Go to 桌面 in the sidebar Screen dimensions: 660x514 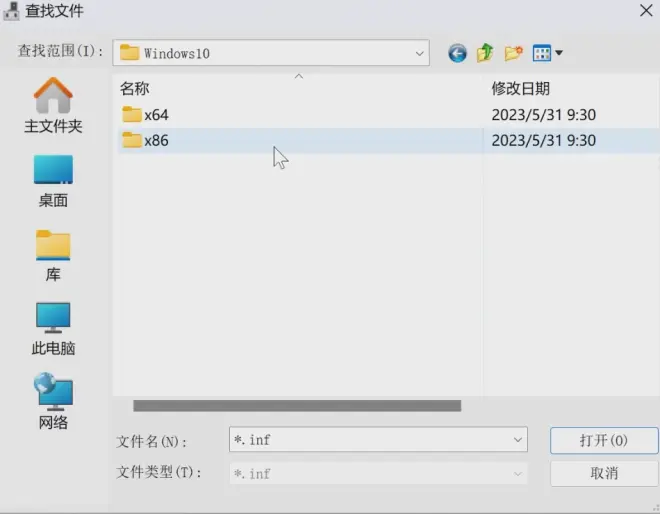(x=53, y=181)
